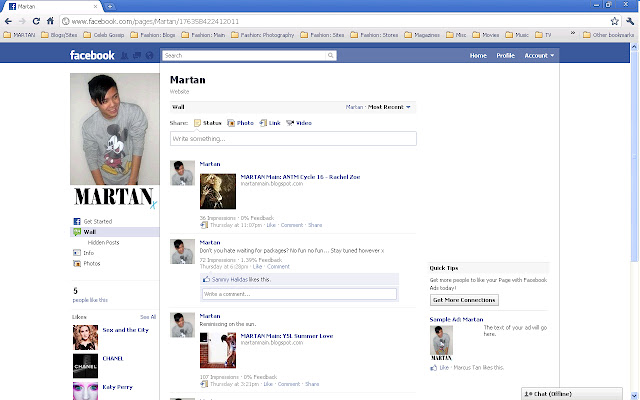Click the CHANEL page thumbnail
This screenshot has width=640, height=400.
click(x=85, y=366)
